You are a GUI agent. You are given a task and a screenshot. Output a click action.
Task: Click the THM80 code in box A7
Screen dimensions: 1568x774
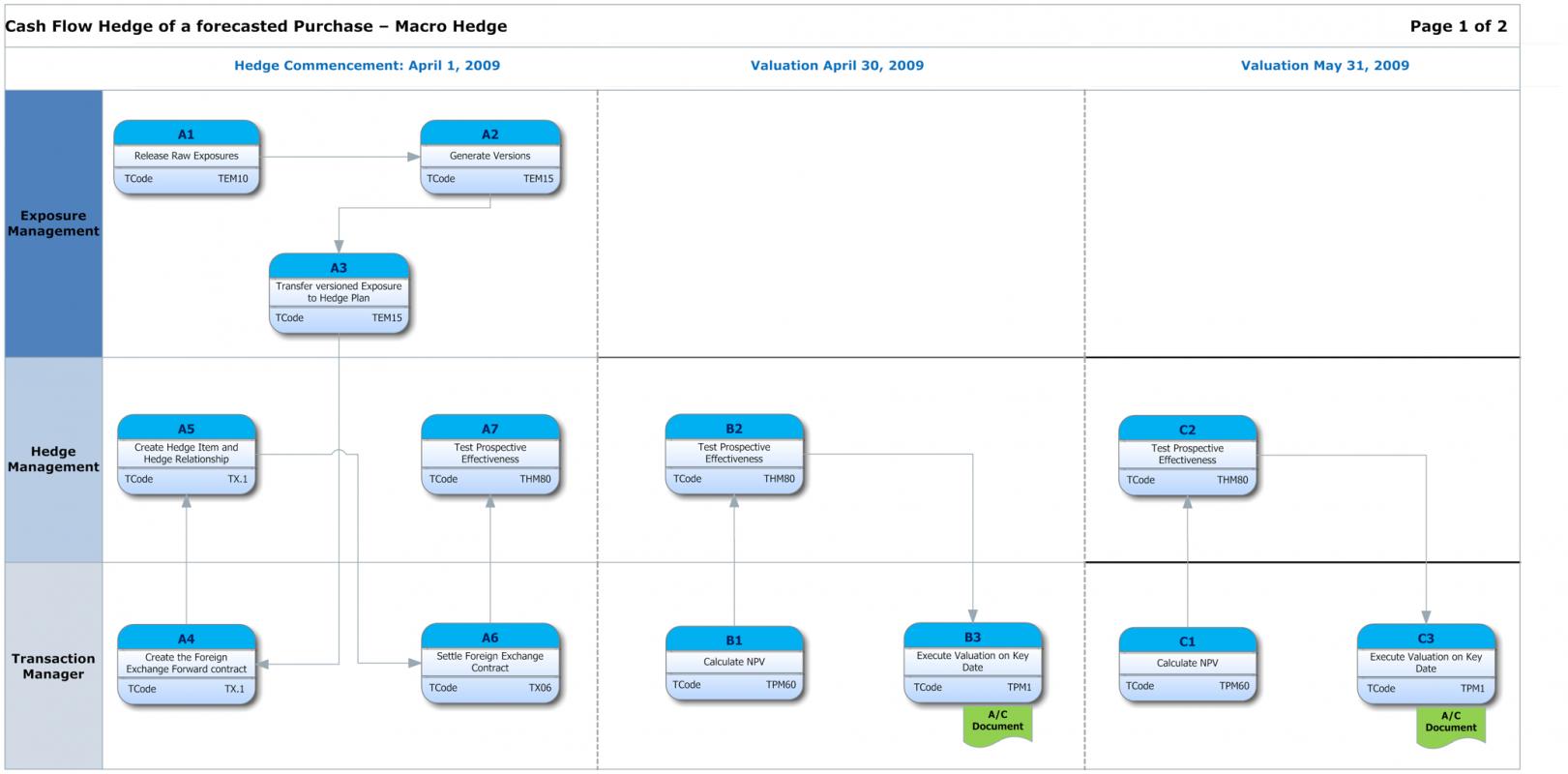[536, 480]
